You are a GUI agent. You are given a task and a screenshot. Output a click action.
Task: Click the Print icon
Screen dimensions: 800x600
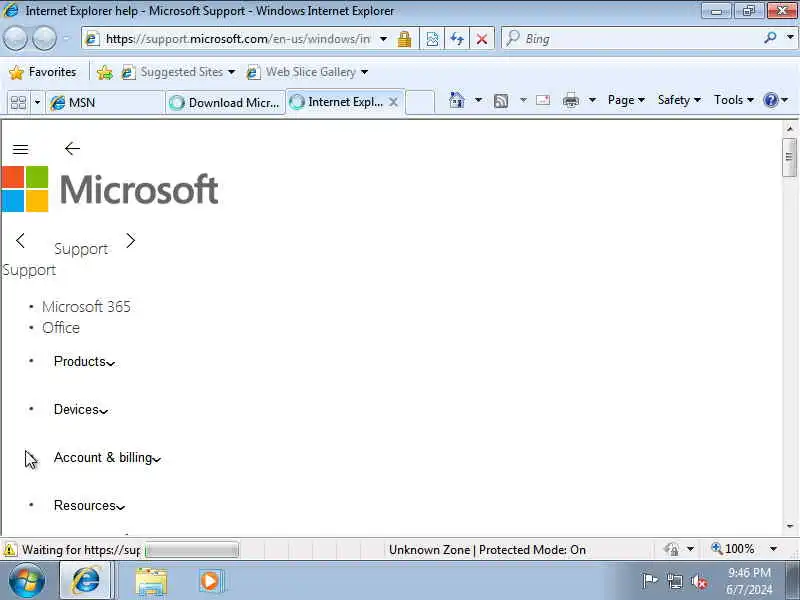click(x=570, y=101)
